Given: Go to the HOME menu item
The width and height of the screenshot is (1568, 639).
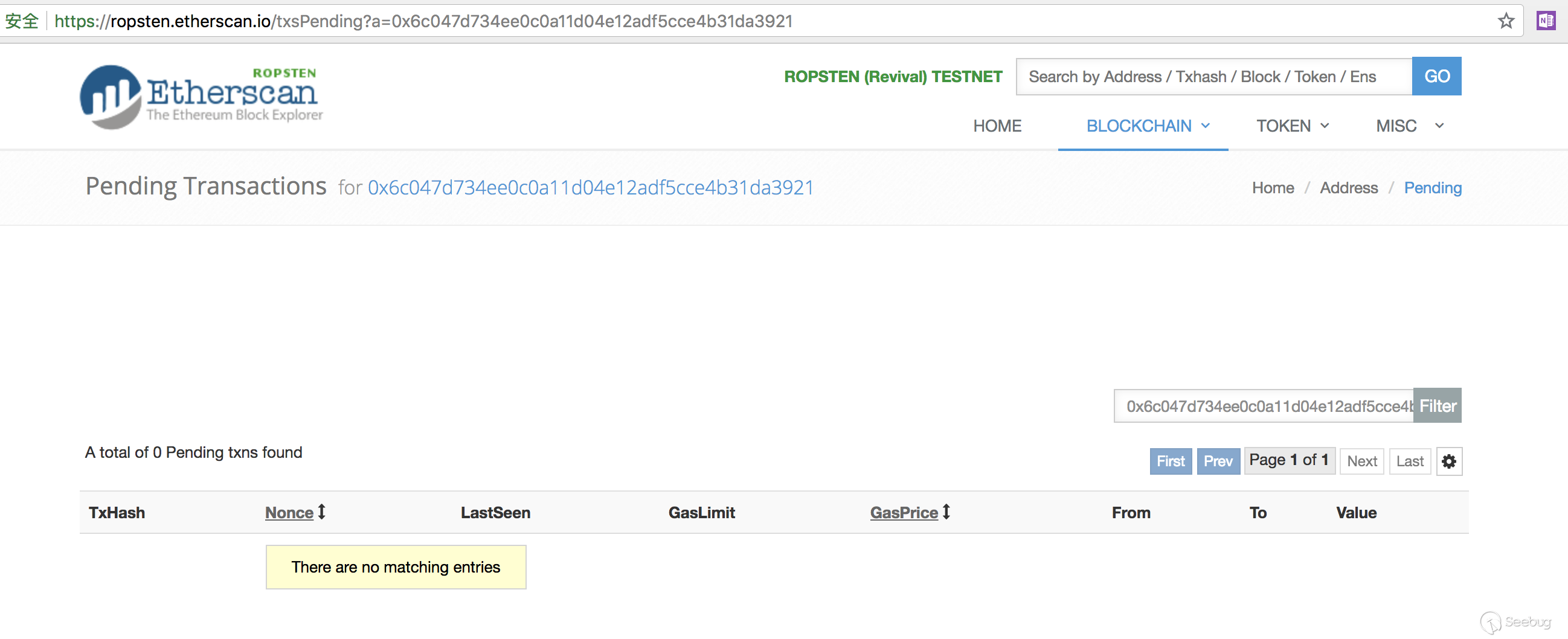Looking at the screenshot, I should (997, 126).
